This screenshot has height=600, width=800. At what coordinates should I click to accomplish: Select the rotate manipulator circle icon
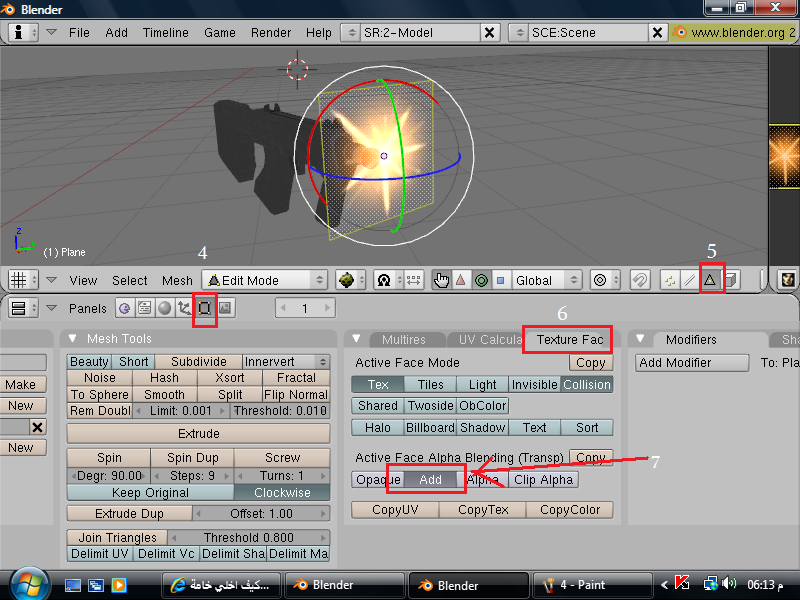481,280
